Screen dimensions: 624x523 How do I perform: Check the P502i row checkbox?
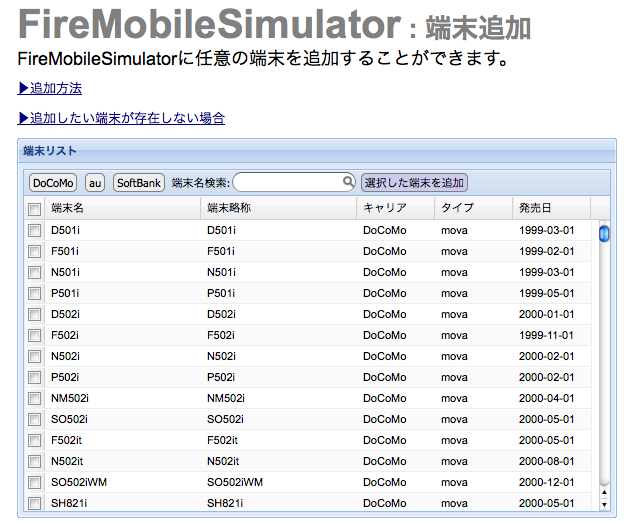35,377
